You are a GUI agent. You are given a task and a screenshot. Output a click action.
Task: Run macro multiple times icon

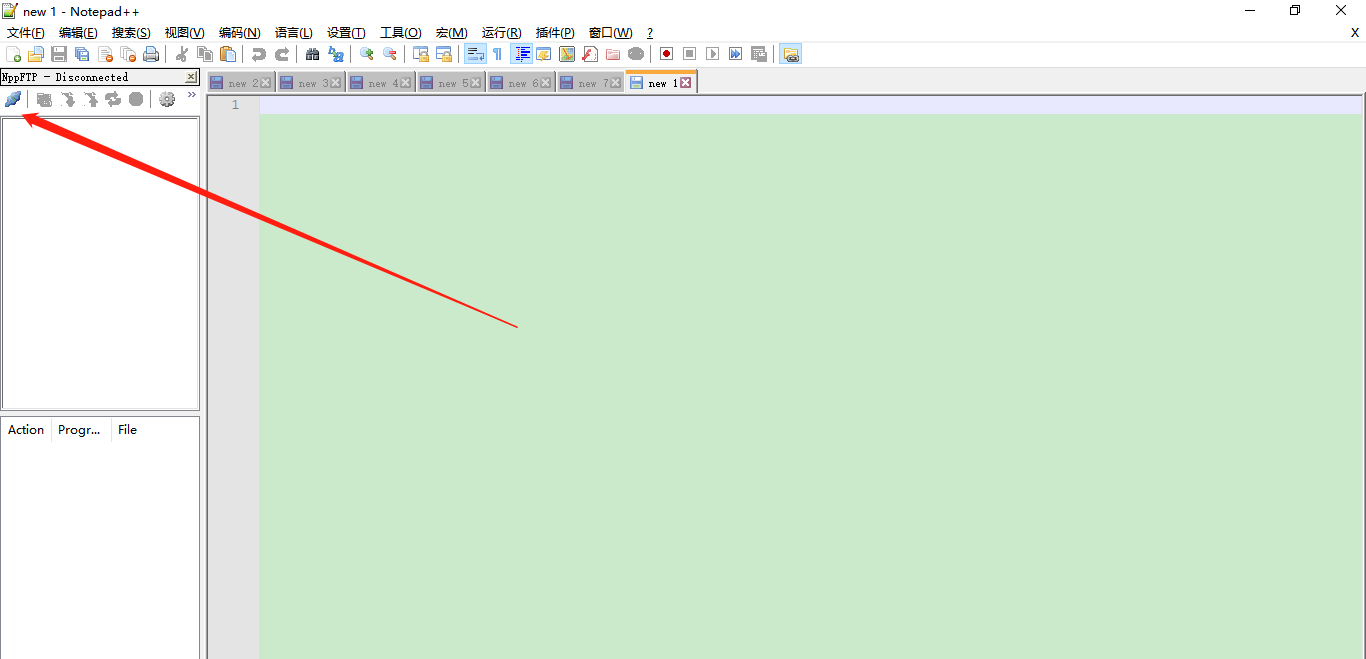(735, 54)
